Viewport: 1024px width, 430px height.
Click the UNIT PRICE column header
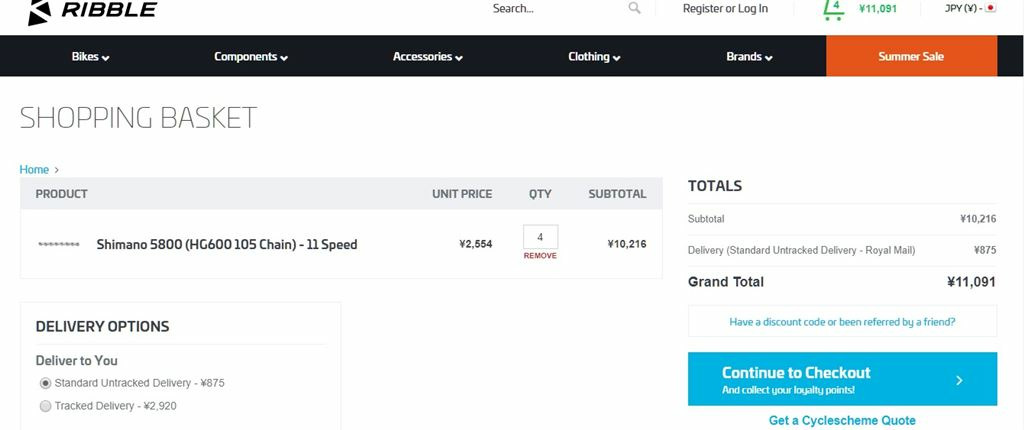(x=462, y=194)
